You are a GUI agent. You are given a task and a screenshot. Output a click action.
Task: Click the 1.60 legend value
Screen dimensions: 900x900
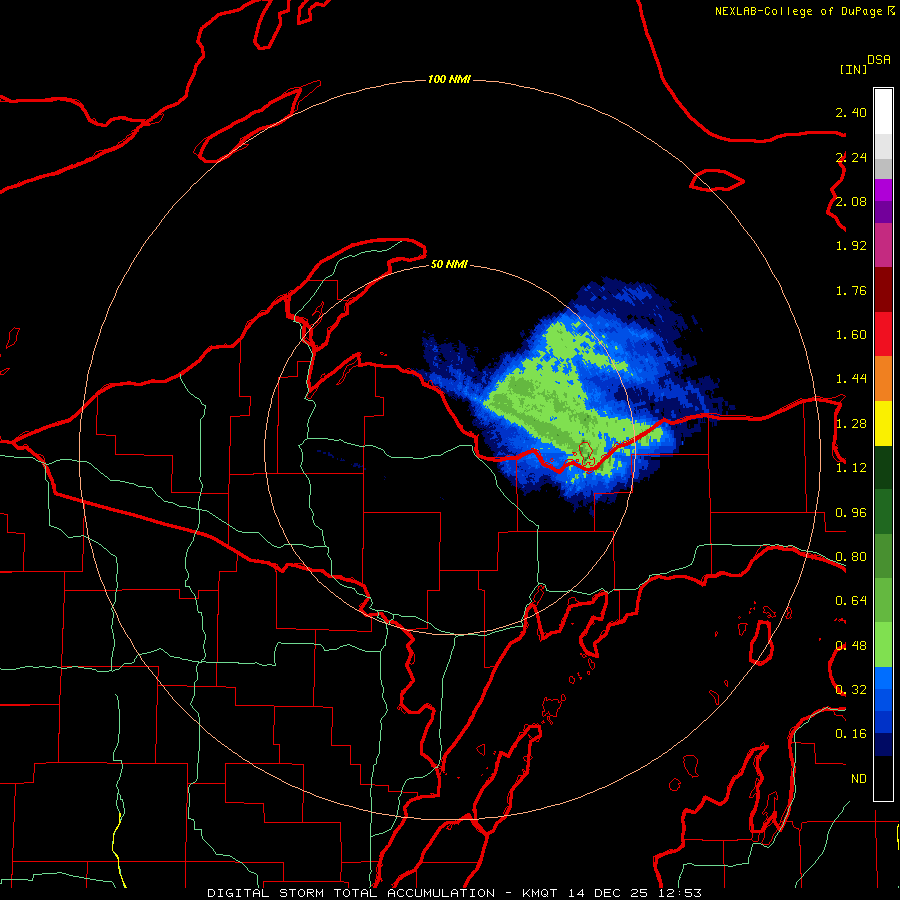(x=851, y=335)
